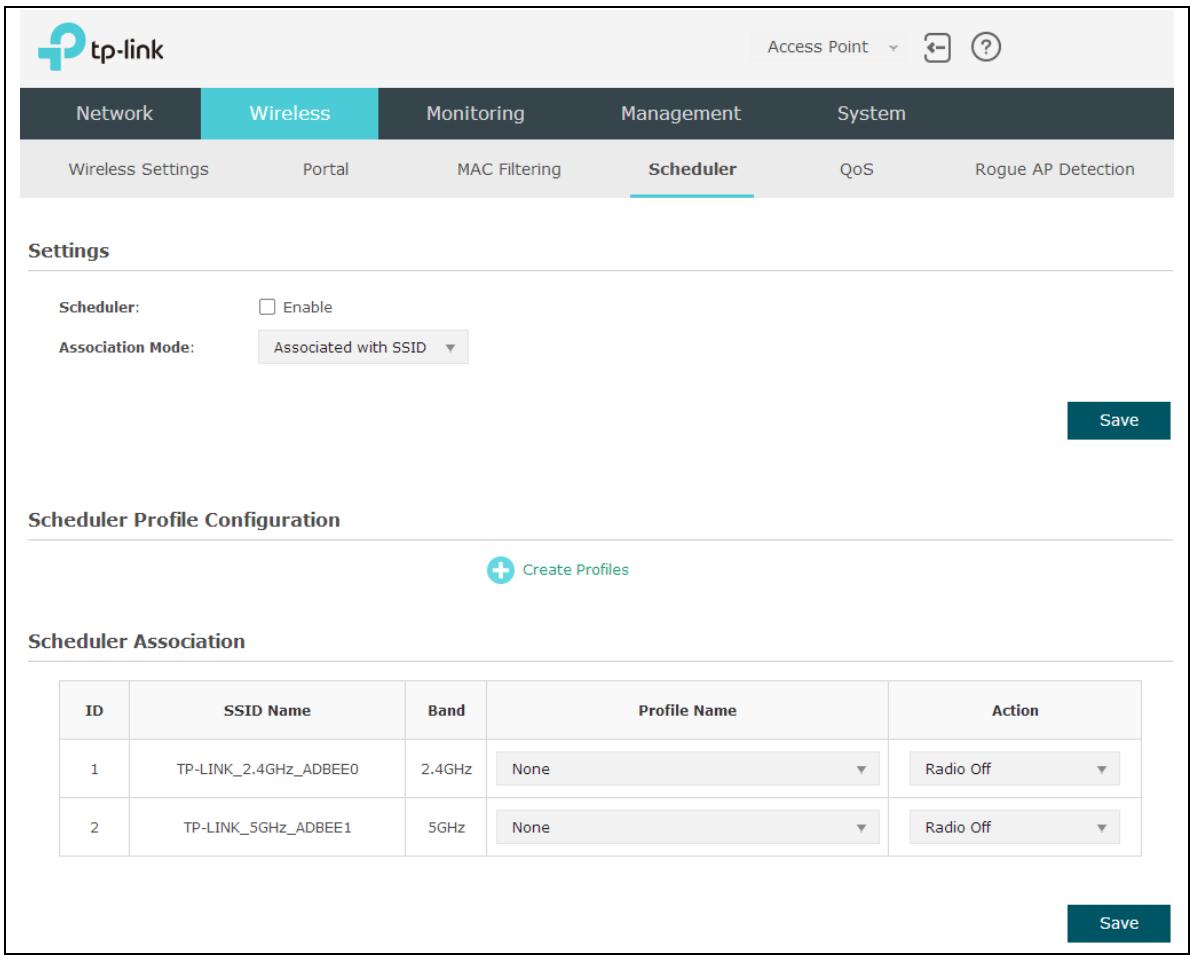Switch to the Network tab
Screen dimensions: 1190x956
[114, 113]
